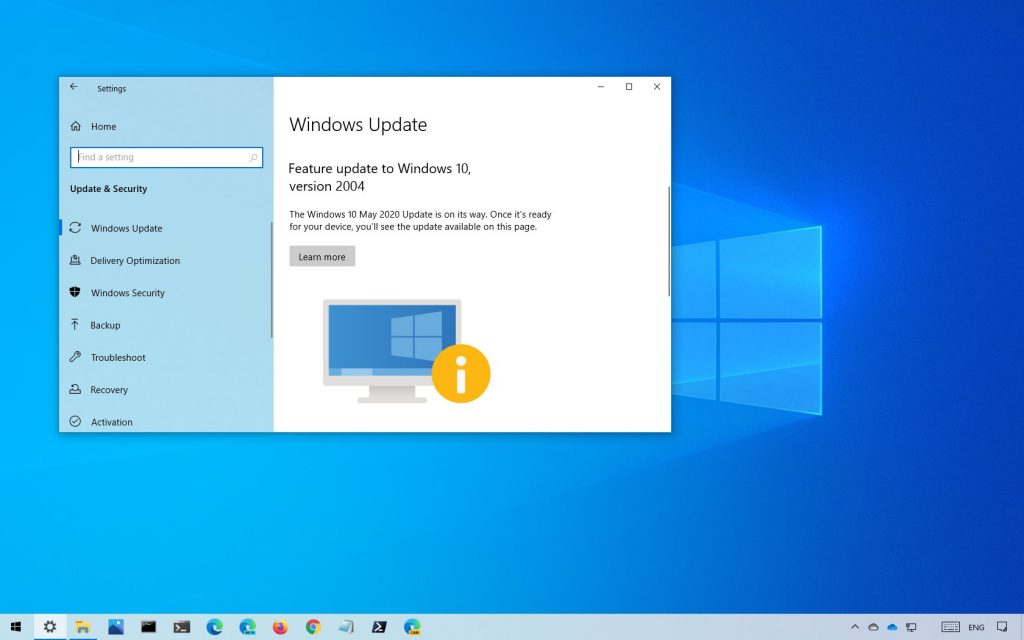Launch Google Chrome from the taskbar

(x=313, y=627)
